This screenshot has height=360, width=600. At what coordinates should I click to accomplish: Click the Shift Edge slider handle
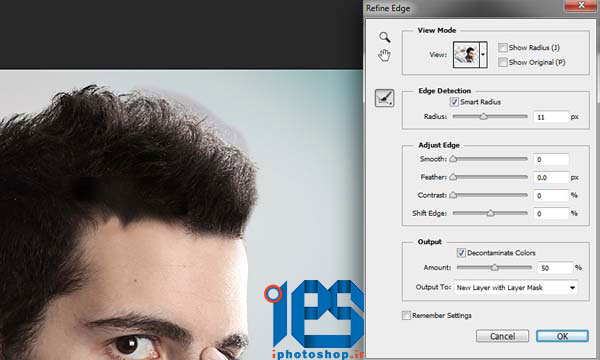pyautogui.click(x=491, y=213)
